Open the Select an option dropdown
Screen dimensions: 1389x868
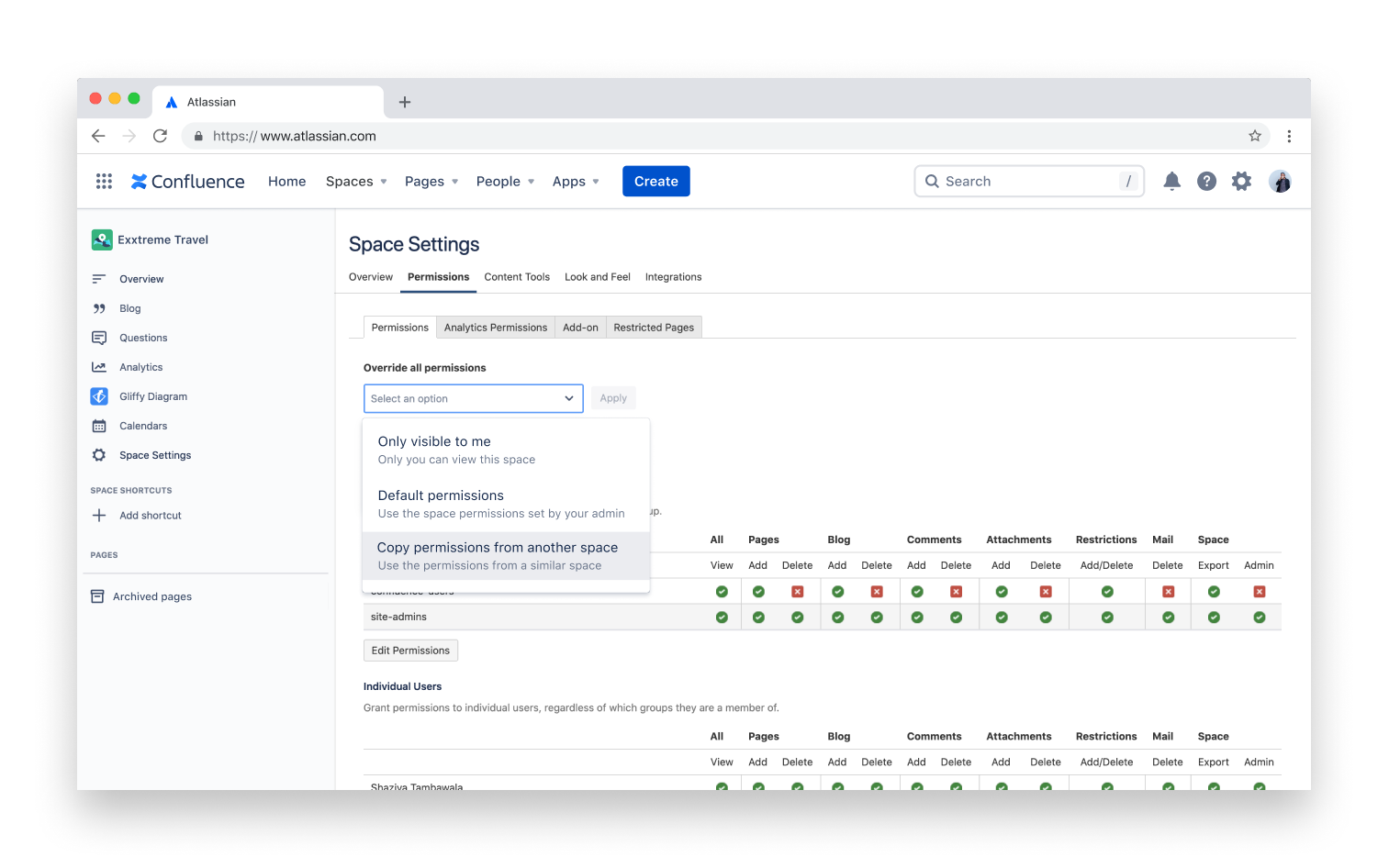point(473,398)
